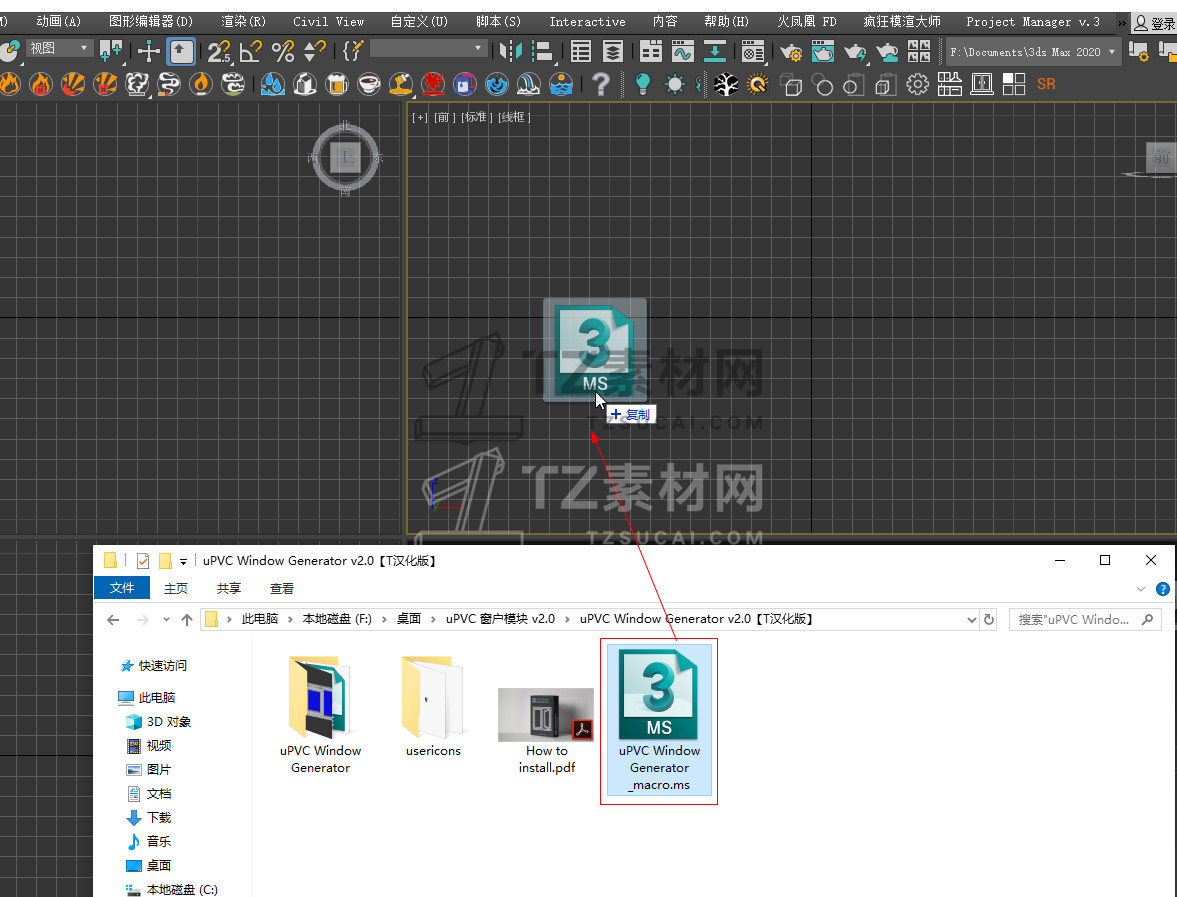Click the gear settings toolbar icon
Screen dimensions: 1177x897
[917, 84]
